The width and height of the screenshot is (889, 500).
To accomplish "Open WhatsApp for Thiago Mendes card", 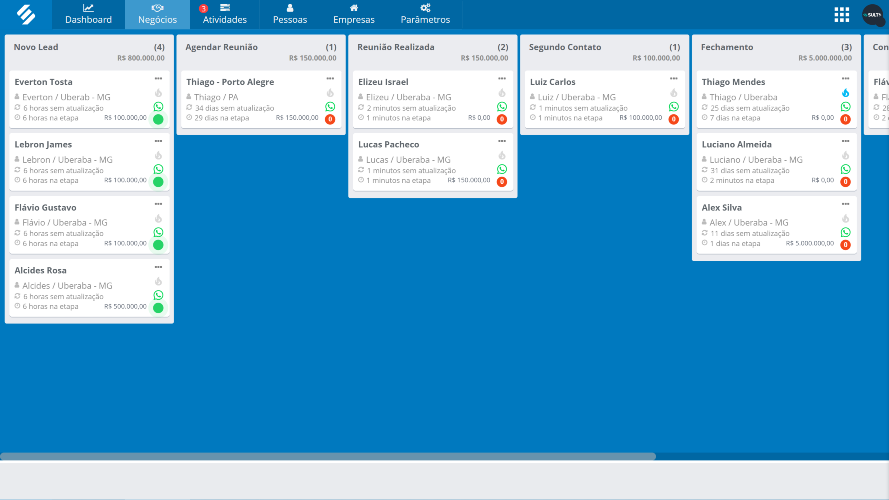I will 845,107.
